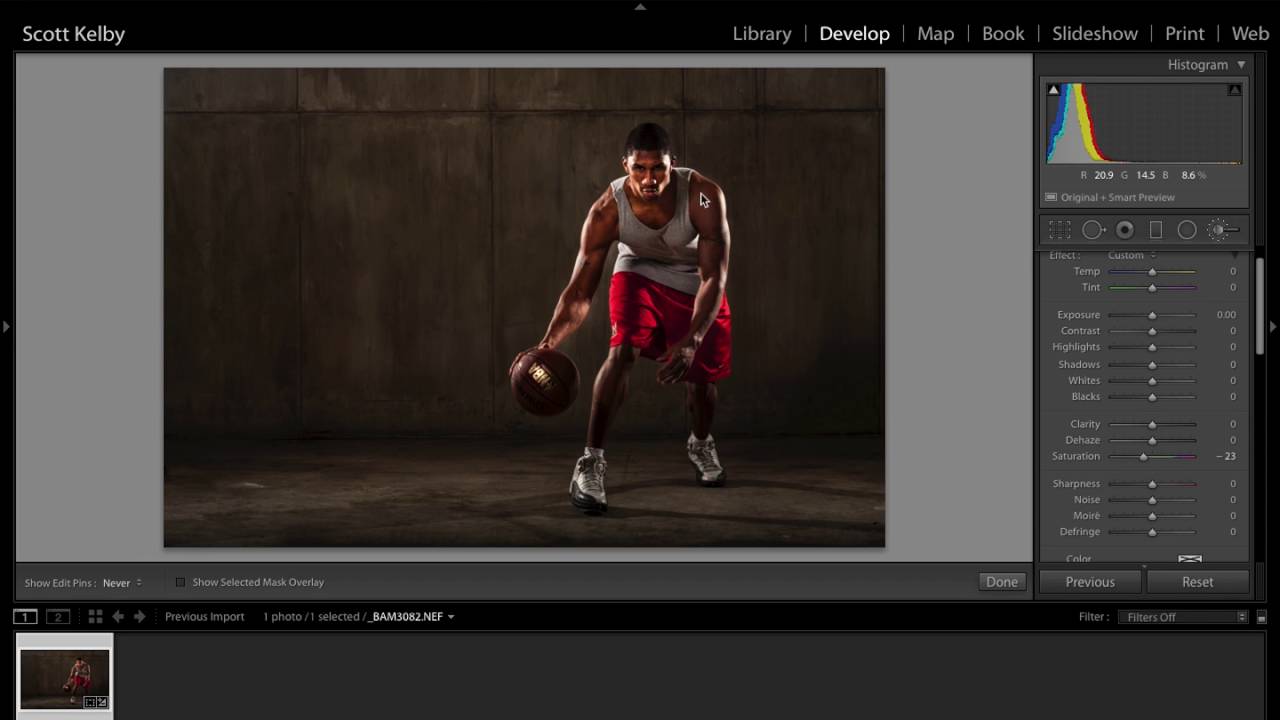Click the Done button
Viewport: 1280px width, 720px height.
click(x=1002, y=582)
